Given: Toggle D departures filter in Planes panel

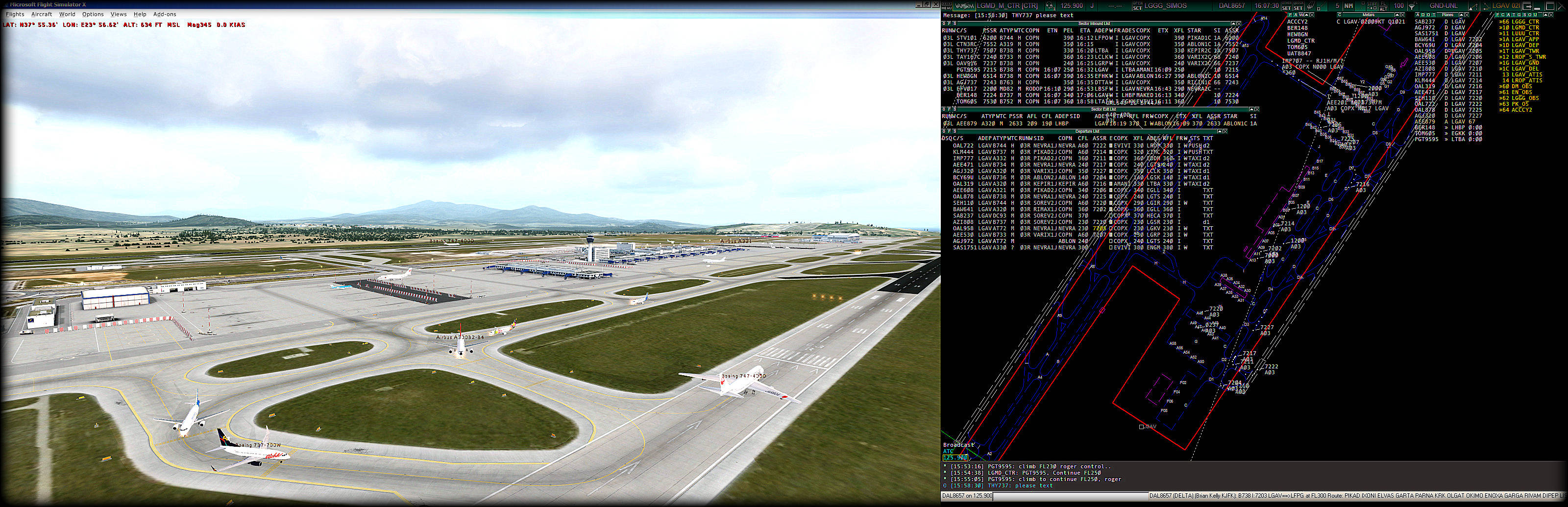Looking at the screenshot, I should [x=1423, y=15].
